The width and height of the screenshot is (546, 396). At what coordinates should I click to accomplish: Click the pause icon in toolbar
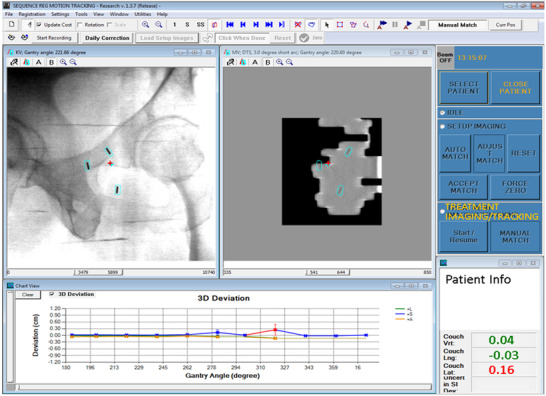point(395,24)
